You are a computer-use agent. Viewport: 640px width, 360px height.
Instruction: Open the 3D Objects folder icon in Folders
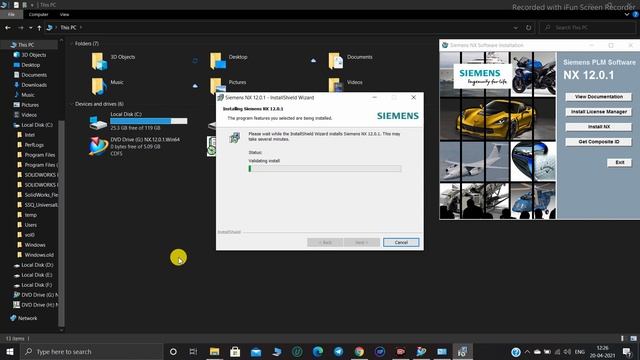click(x=99, y=61)
